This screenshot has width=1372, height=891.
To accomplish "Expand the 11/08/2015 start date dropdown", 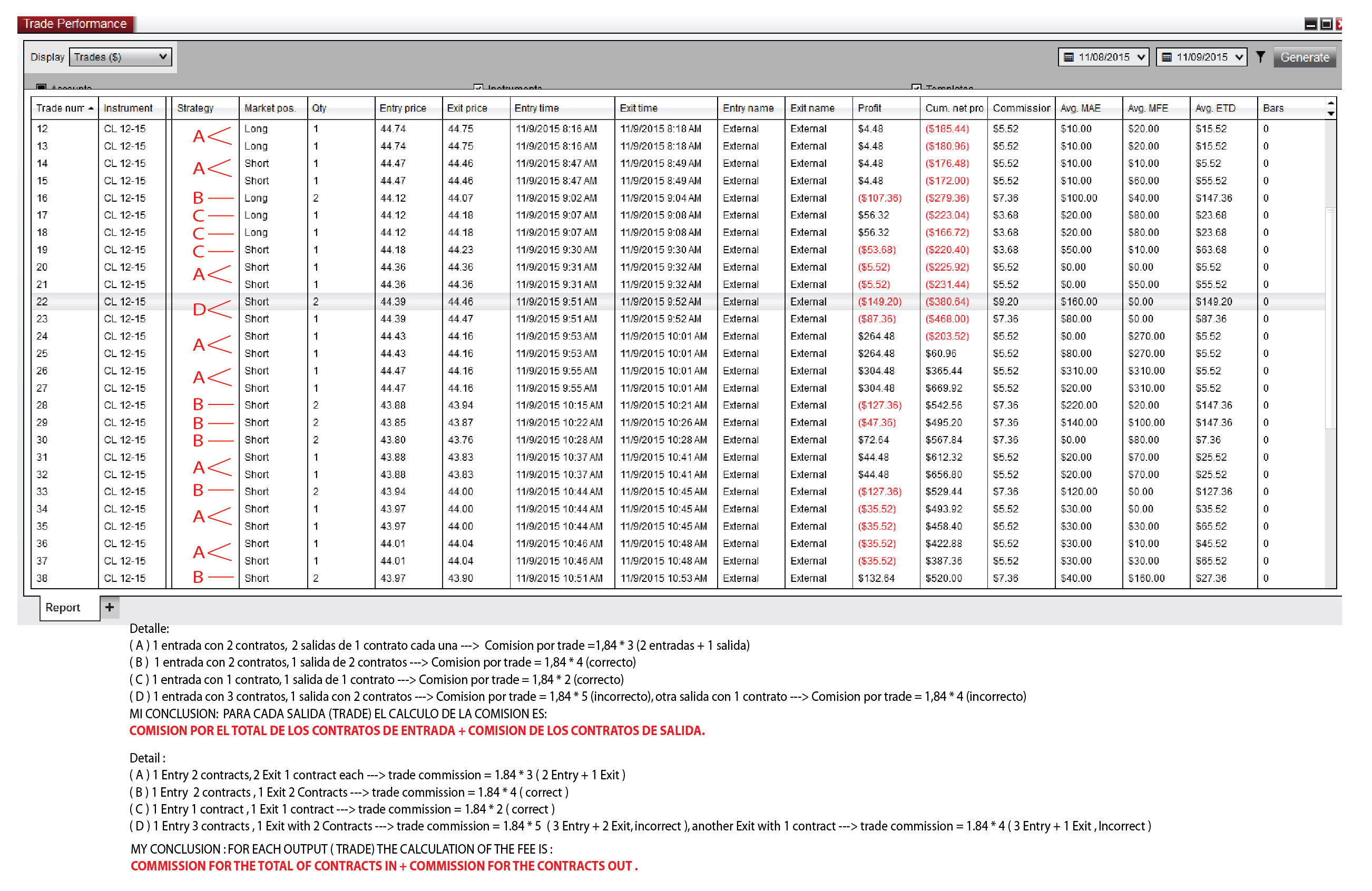I will [1140, 57].
